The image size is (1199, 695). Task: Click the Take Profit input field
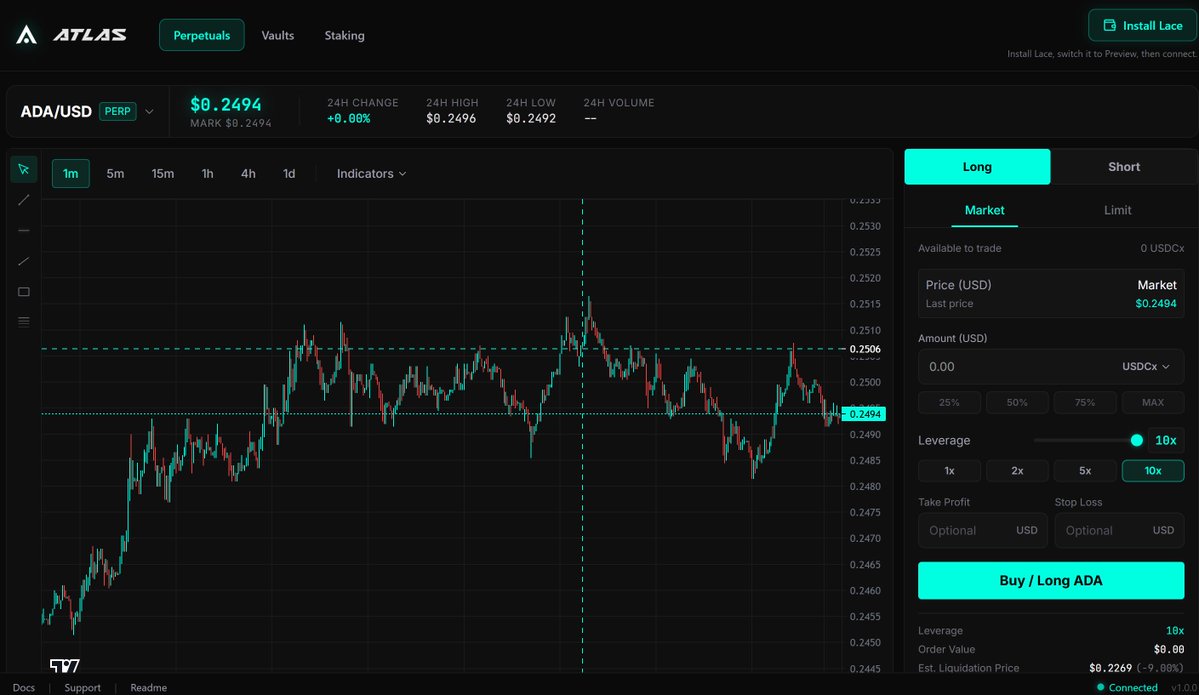point(983,531)
